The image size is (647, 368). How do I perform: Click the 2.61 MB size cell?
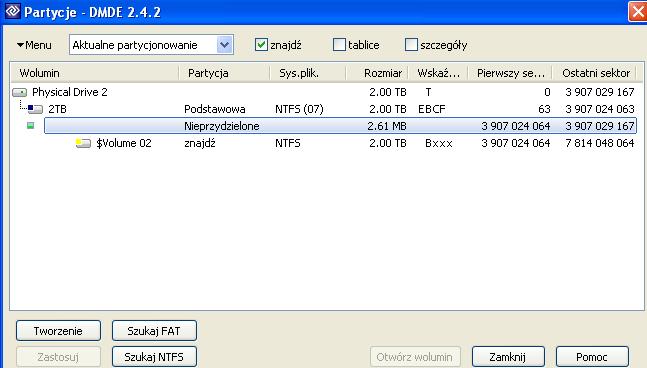tap(387, 126)
